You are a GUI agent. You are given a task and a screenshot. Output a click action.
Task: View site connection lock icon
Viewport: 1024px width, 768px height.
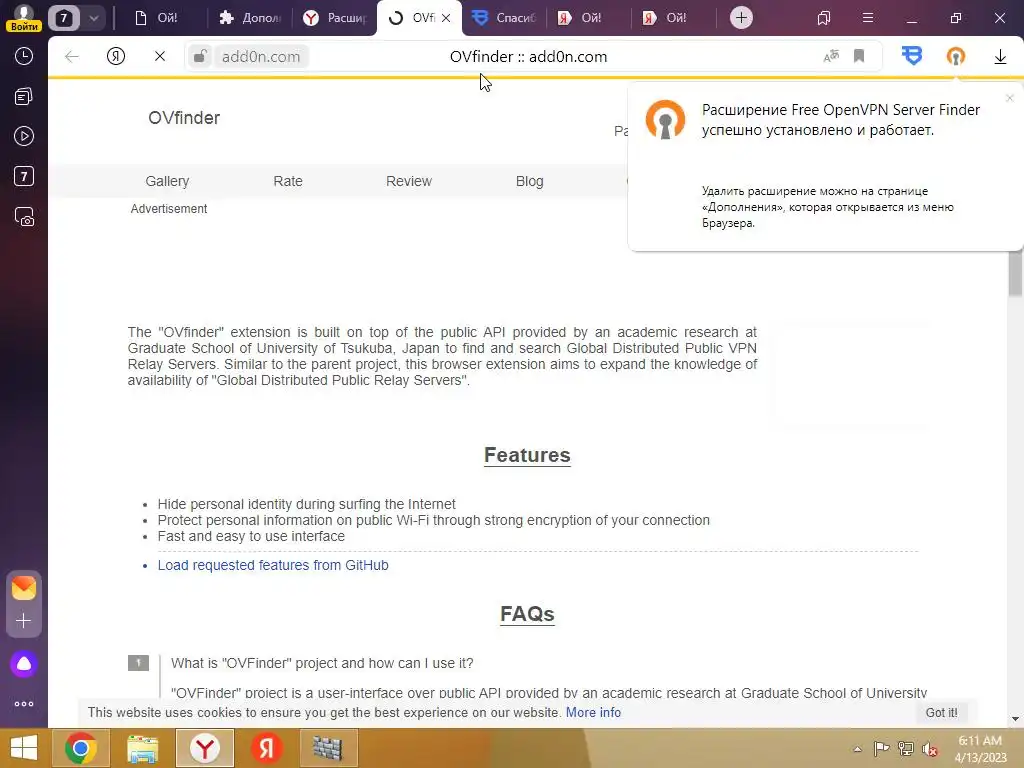point(200,56)
